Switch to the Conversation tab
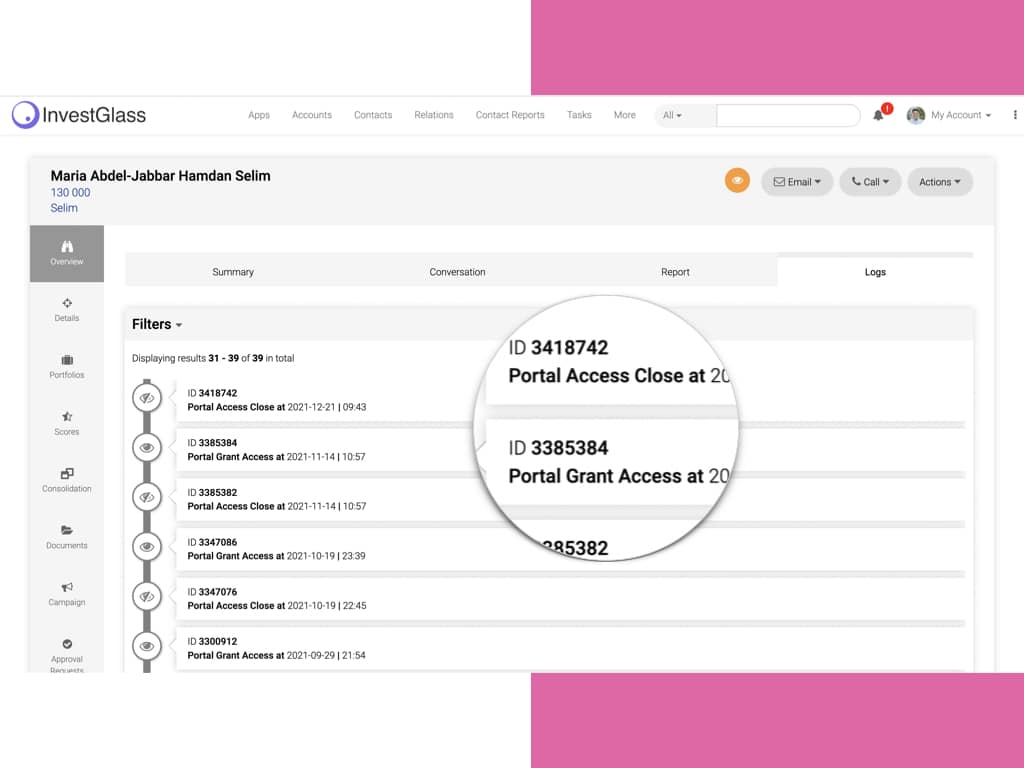This screenshot has height=768, width=1024. click(457, 272)
